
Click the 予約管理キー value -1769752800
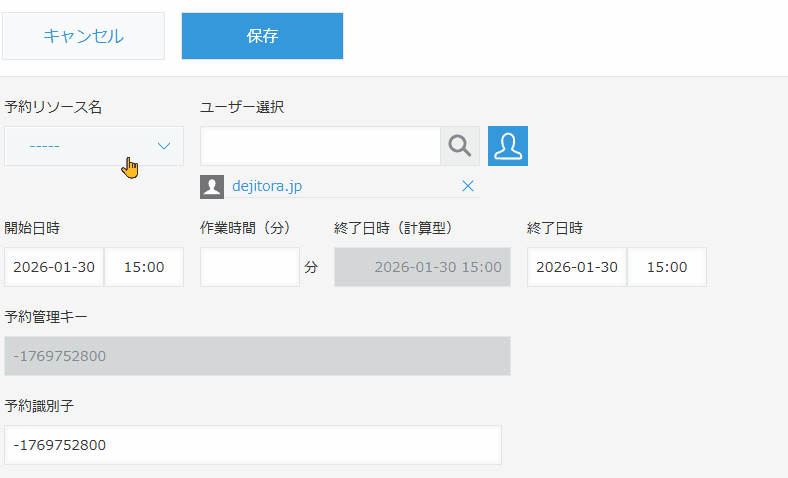tap(59, 356)
